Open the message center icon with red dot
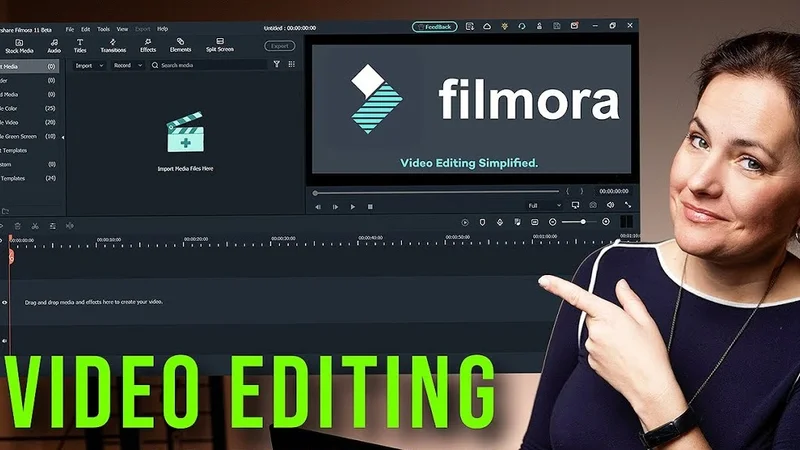 click(x=574, y=25)
